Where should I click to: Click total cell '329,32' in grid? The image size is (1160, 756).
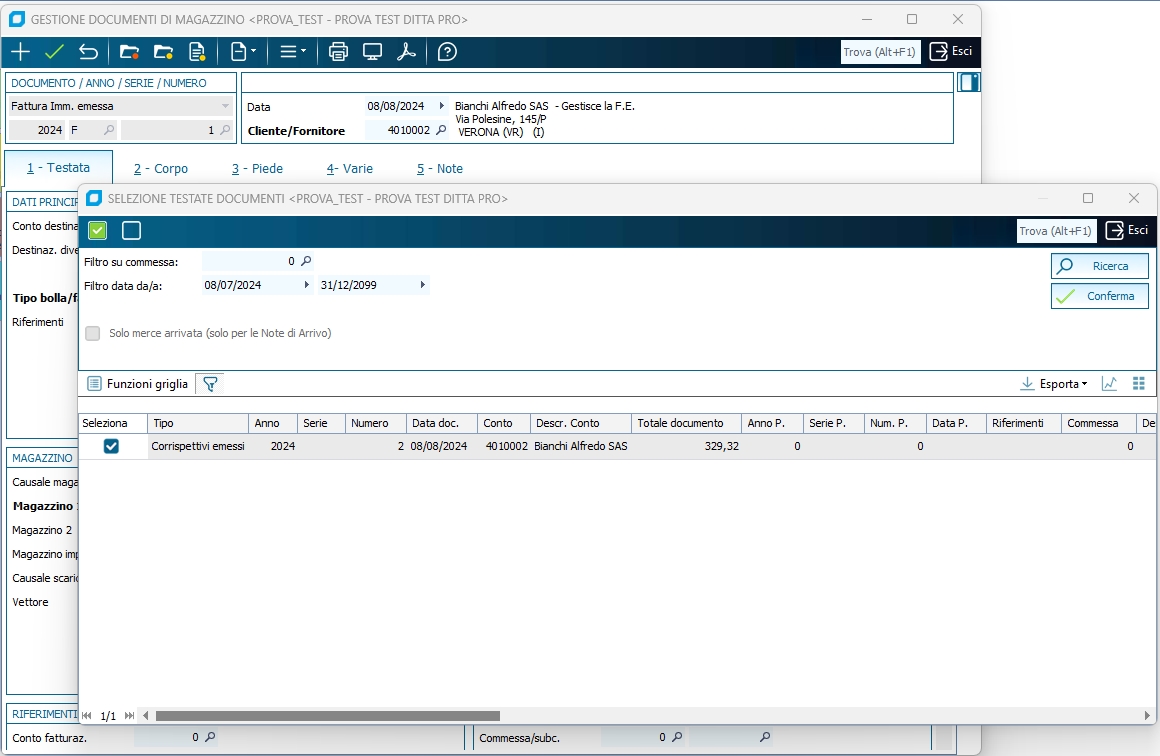pos(686,446)
